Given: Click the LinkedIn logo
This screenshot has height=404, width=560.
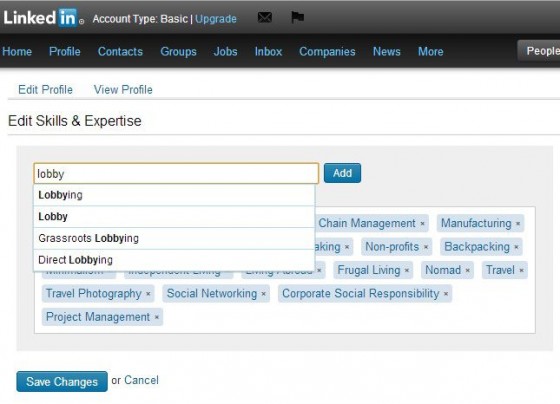Looking at the screenshot, I should pos(44,18).
